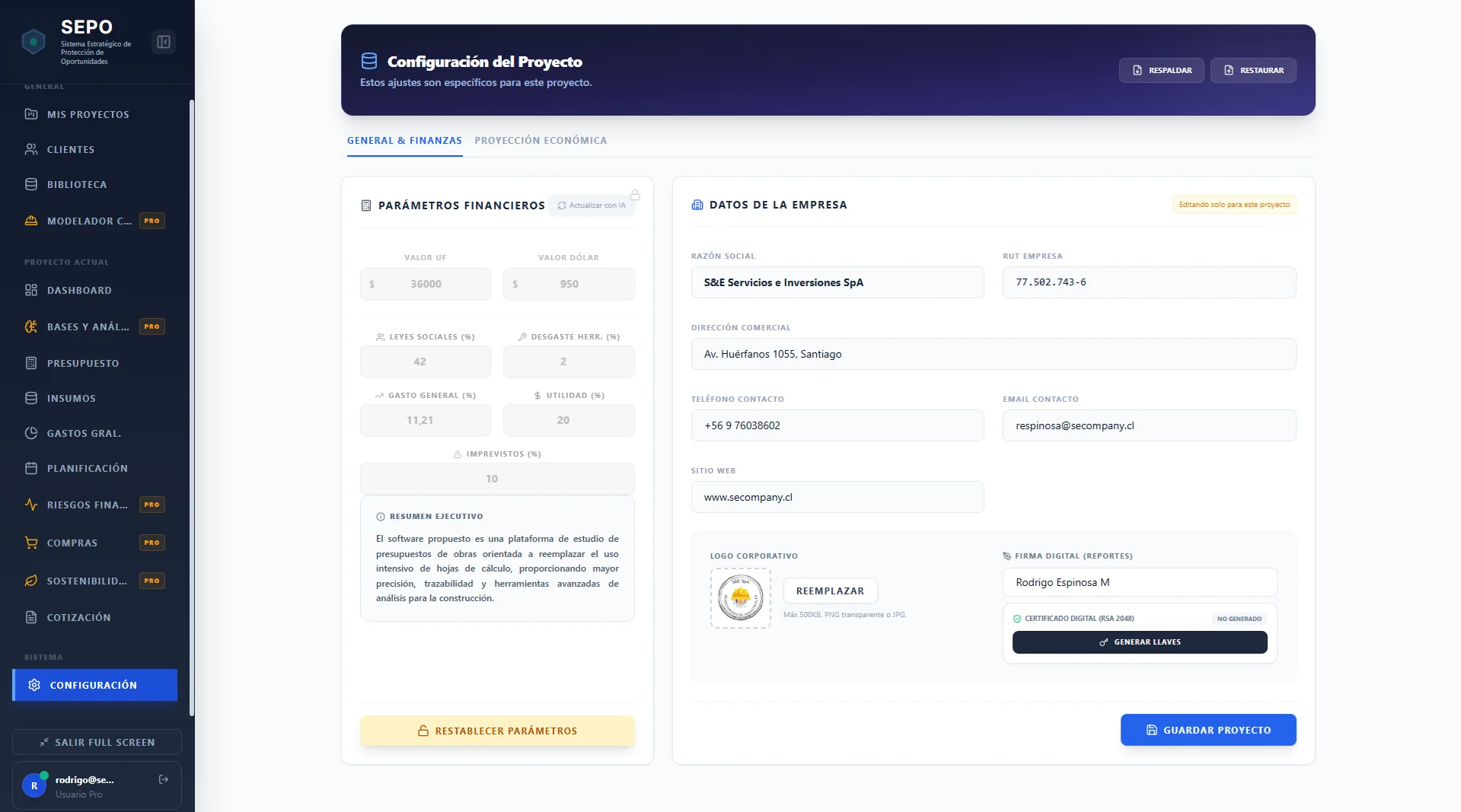The height and width of the screenshot is (812, 1461).
Task: Click the Respaldar button
Action: coord(1161,70)
